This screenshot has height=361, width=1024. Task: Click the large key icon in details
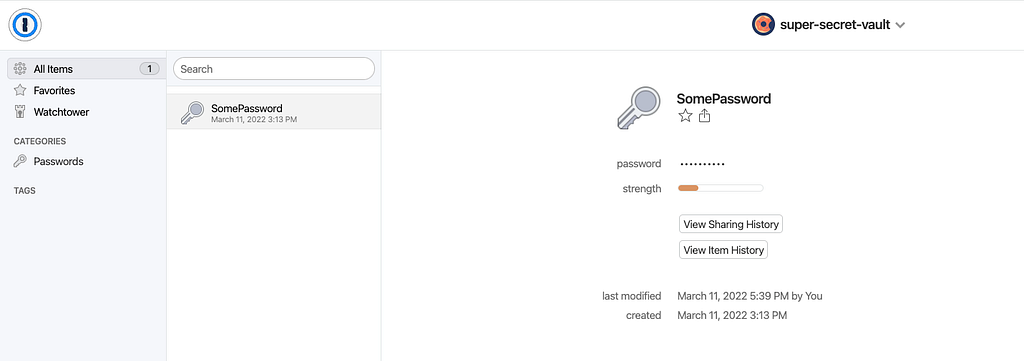click(x=635, y=107)
